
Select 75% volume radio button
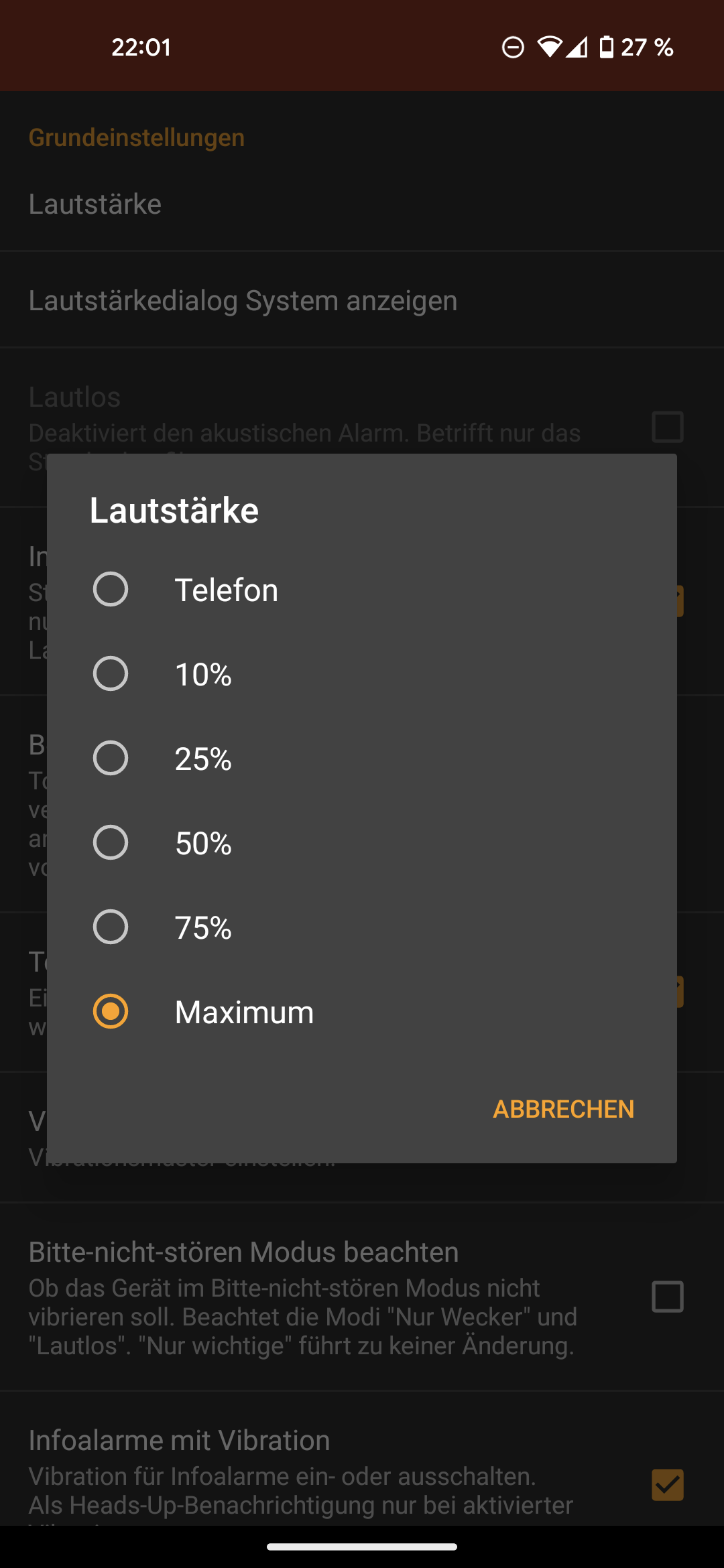(x=111, y=927)
